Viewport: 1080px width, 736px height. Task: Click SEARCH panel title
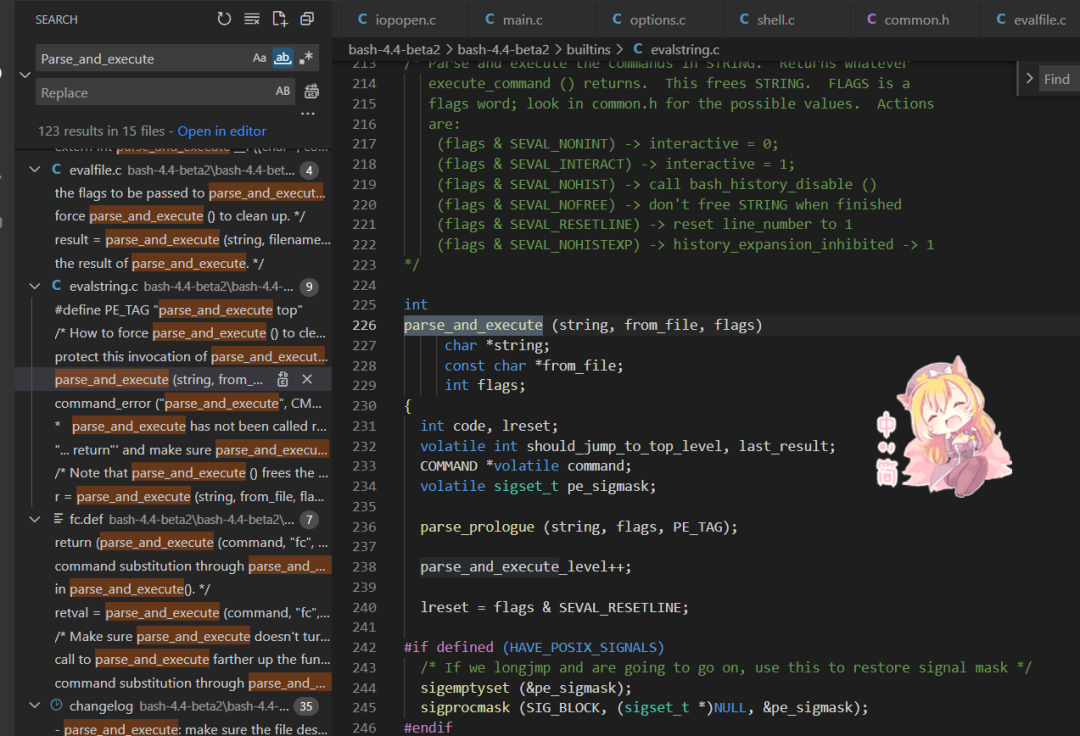tap(56, 19)
